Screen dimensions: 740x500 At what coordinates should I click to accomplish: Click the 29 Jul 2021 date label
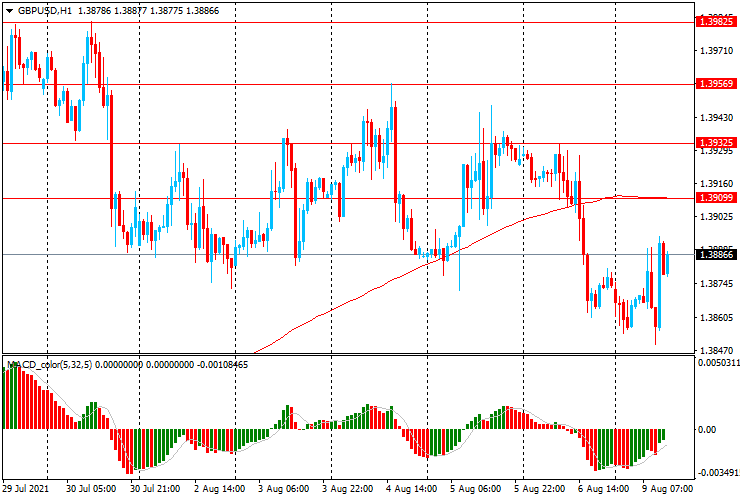25,488
